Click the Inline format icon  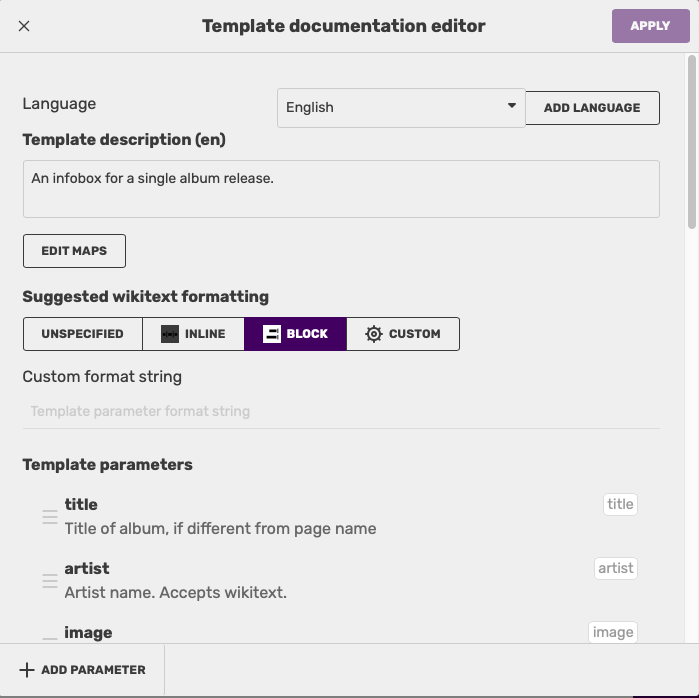click(x=170, y=334)
